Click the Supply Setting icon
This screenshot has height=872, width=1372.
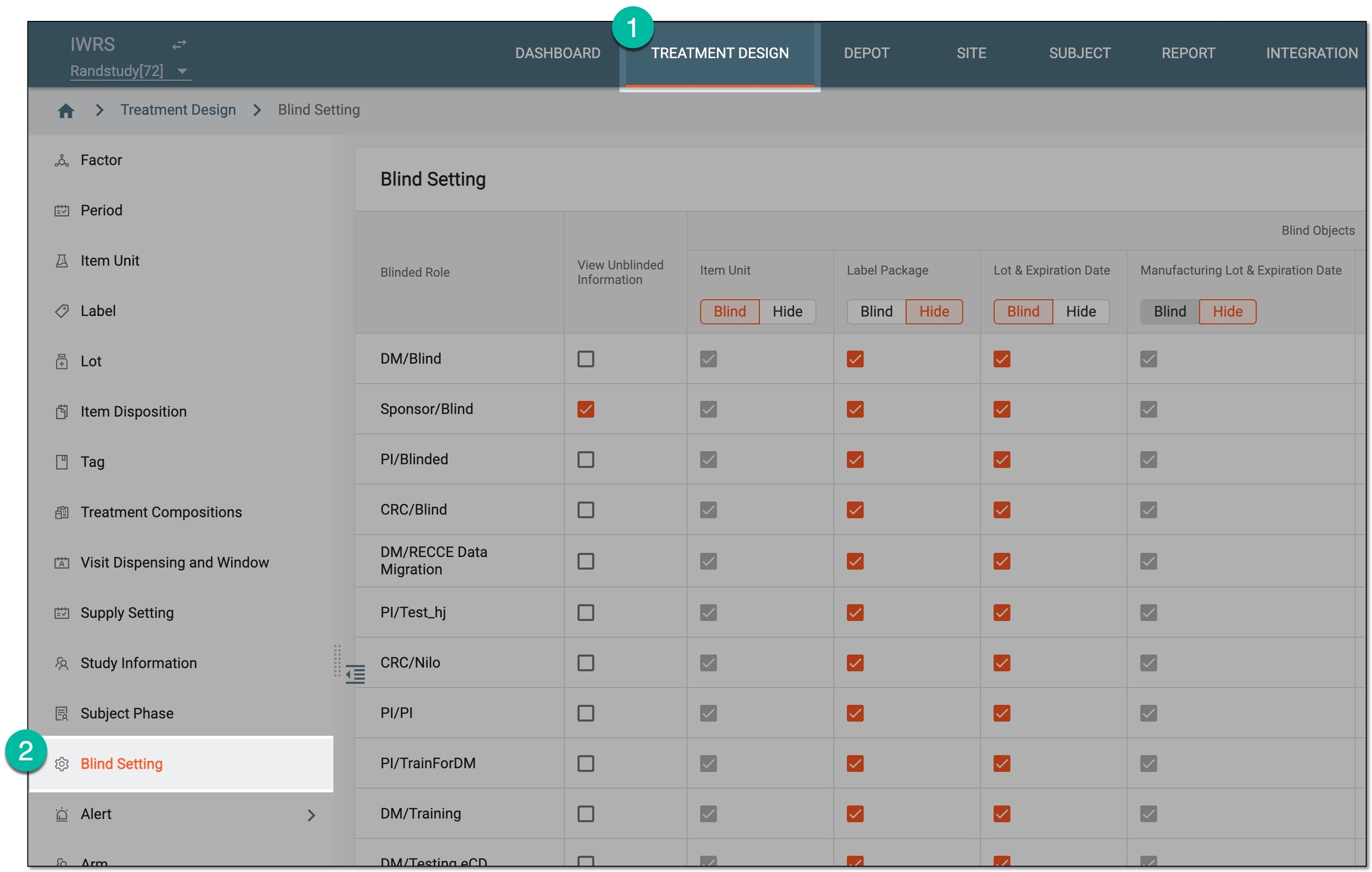61,613
